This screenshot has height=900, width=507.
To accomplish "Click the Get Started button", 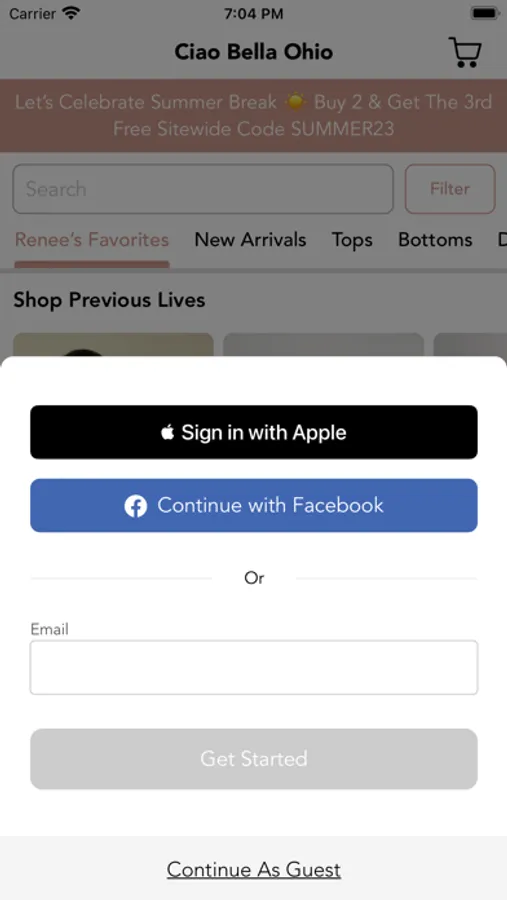I will pyautogui.click(x=254, y=759).
